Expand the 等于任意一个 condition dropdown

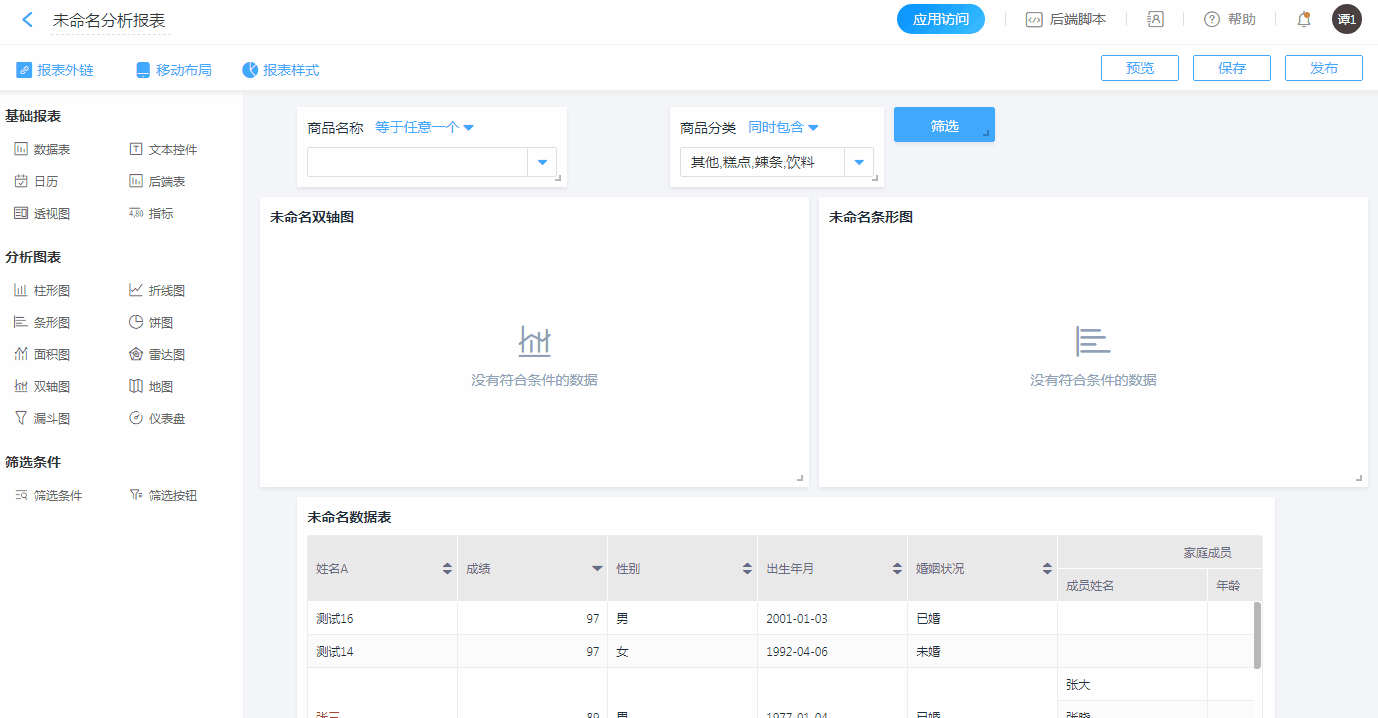click(424, 128)
